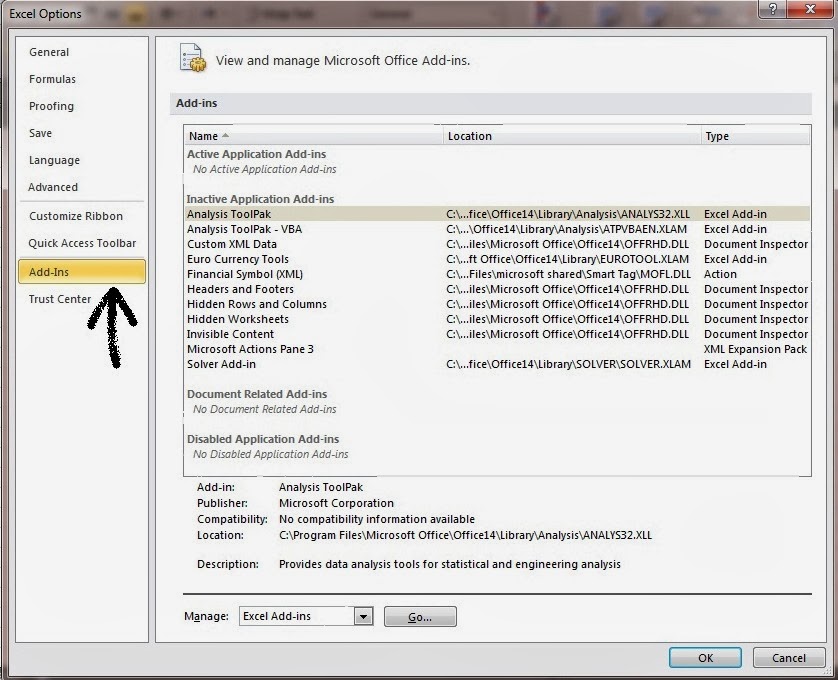The height and width of the screenshot is (680, 838).
Task: Click the compatibility information text
Action: (x=377, y=519)
